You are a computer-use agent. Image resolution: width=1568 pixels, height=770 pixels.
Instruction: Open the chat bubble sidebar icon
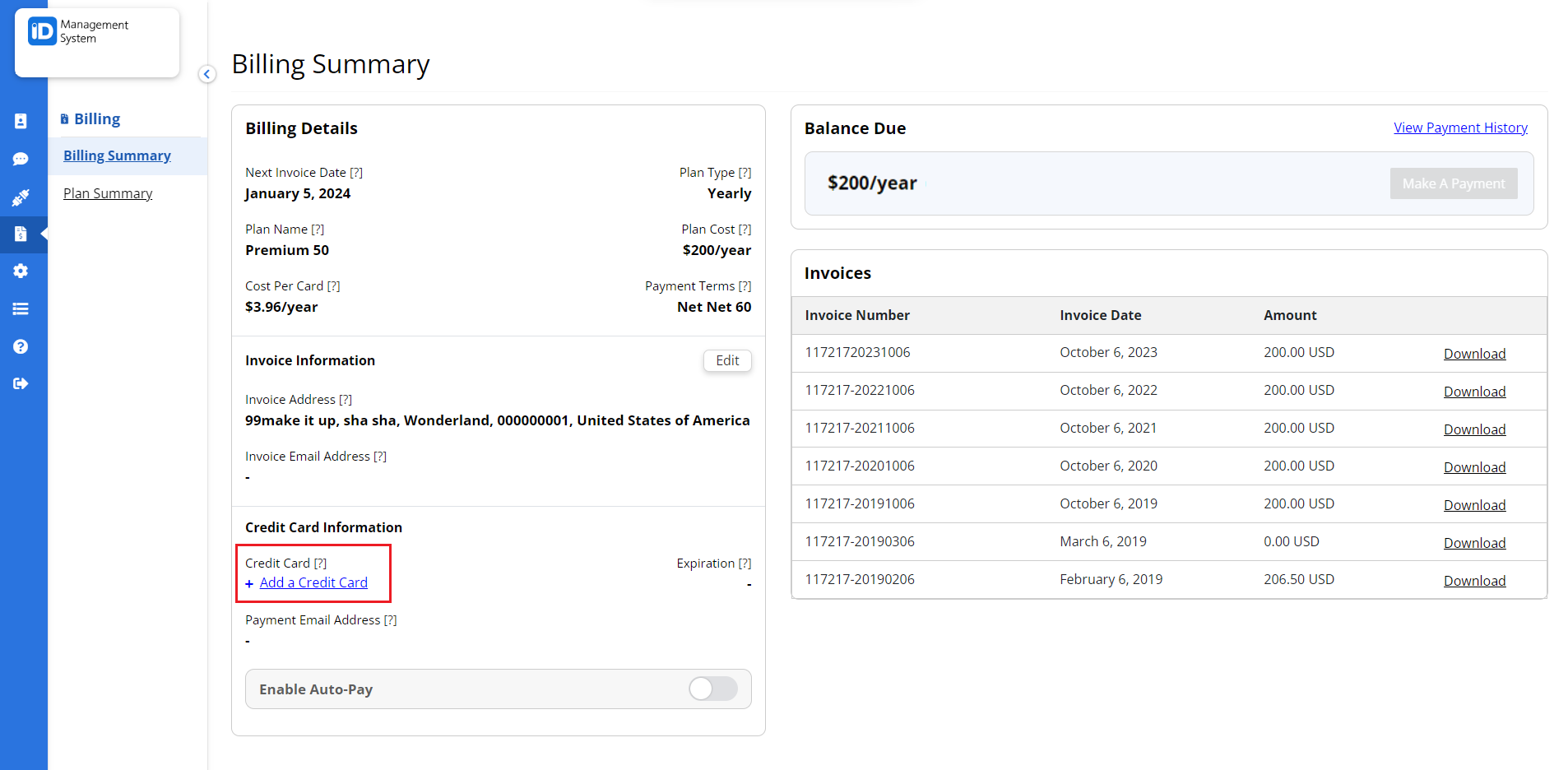pyautogui.click(x=21, y=159)
